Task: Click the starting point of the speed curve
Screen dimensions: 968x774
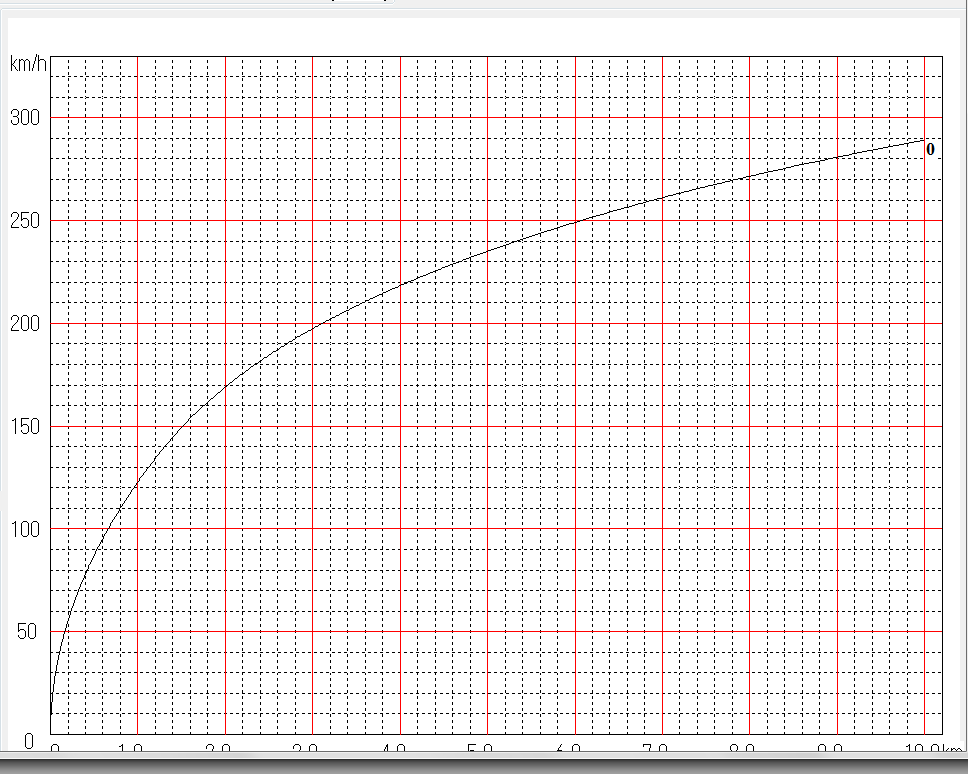Action: tap(51, 716)
